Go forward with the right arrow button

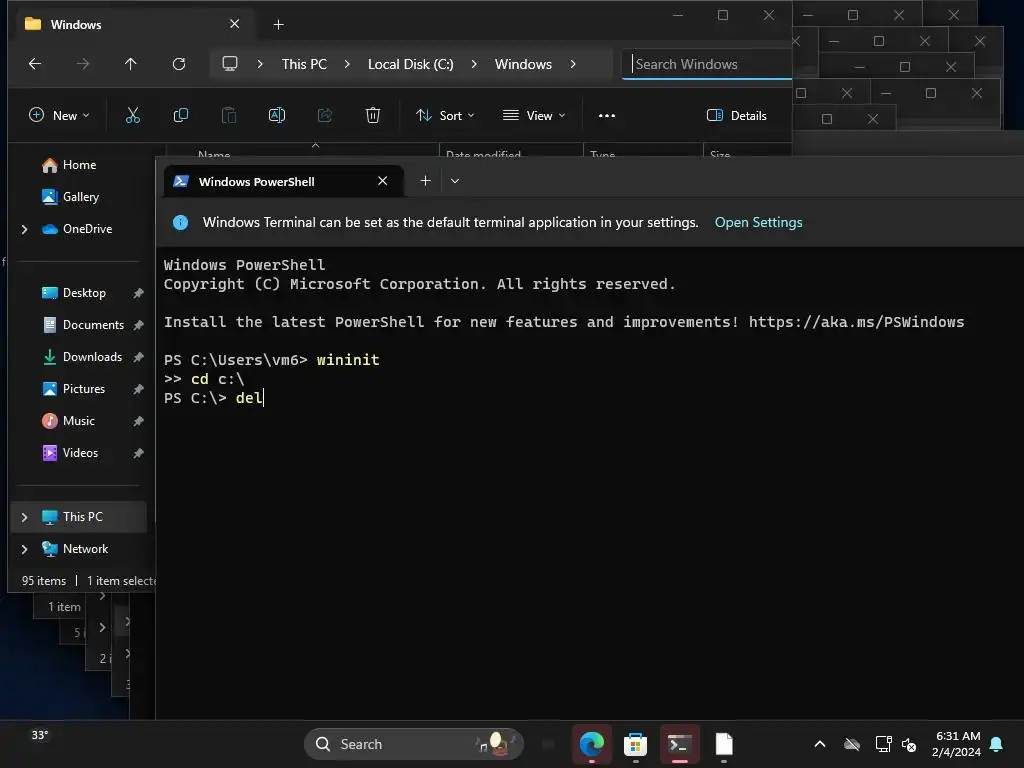click(82, 64)
